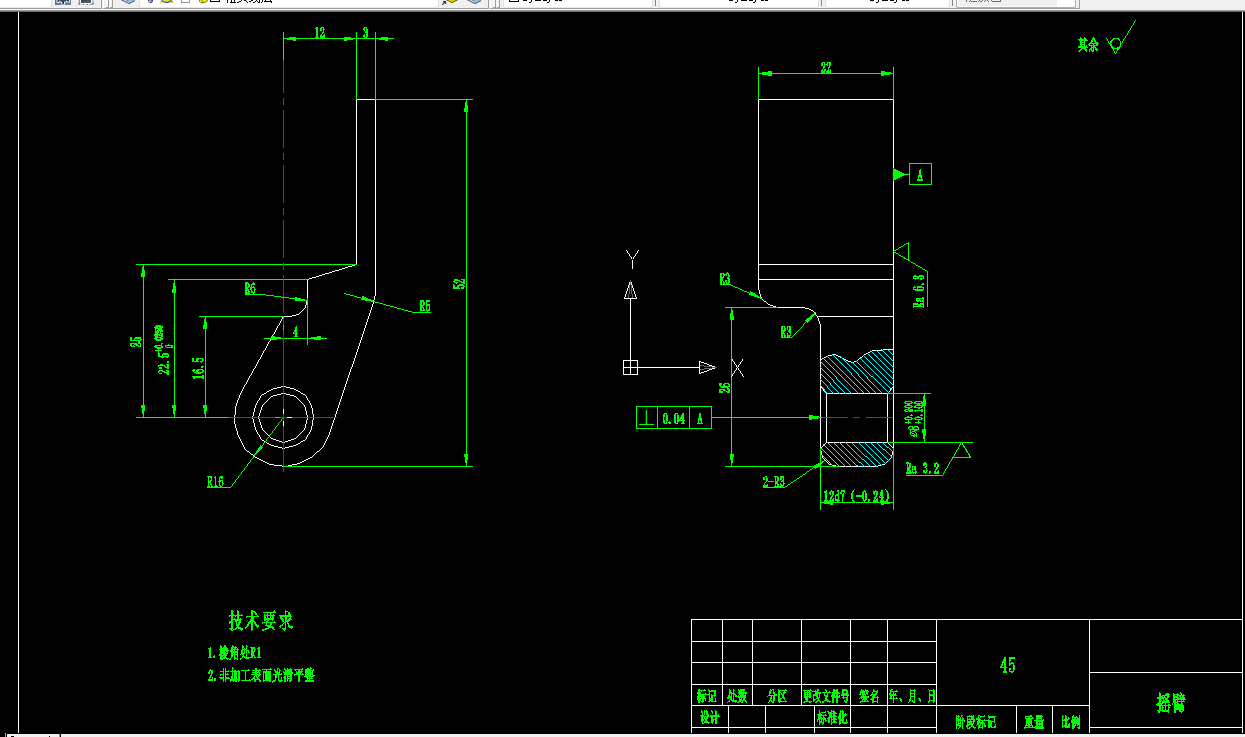Viewport: 1245px width, 737px height.
Task: Select the 0.04 tolerance value
Action: (674, 419)
